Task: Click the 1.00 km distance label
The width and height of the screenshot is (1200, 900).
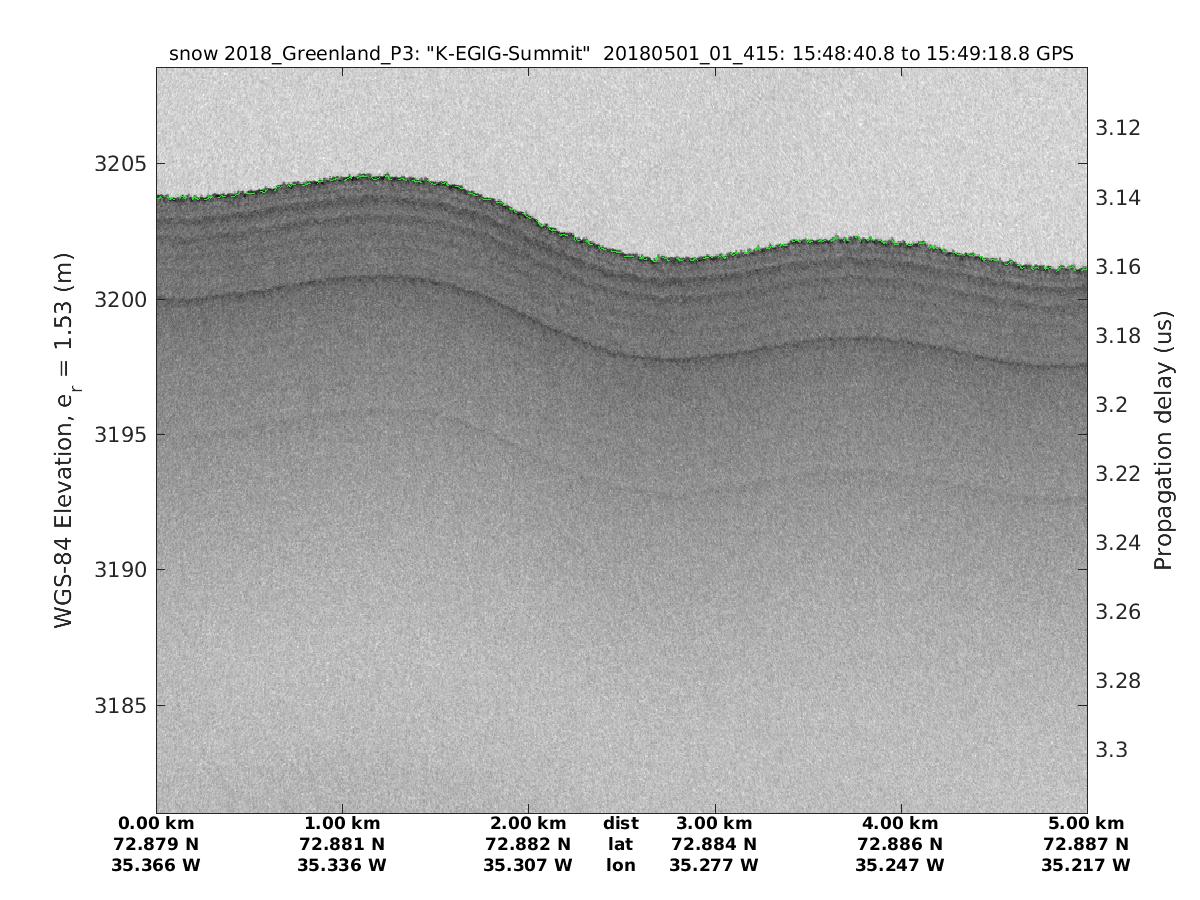Action: click(x=342, y=824)
